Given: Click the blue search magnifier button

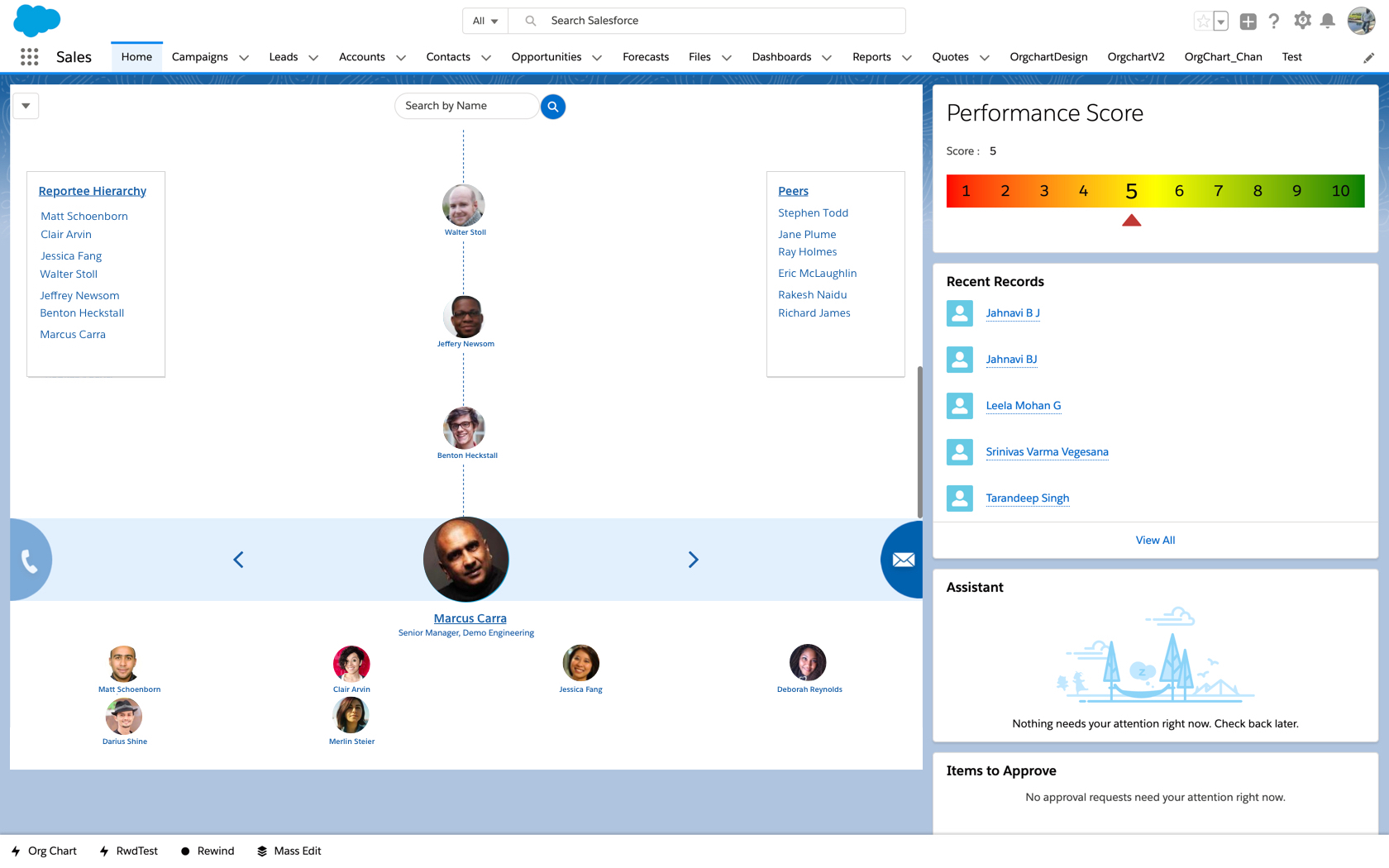Looking at the screenshot, I should point(553,107).
